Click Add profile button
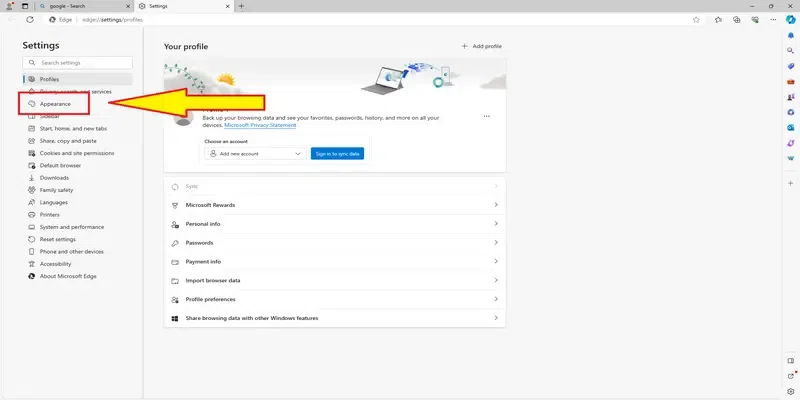 pos(482,46)
